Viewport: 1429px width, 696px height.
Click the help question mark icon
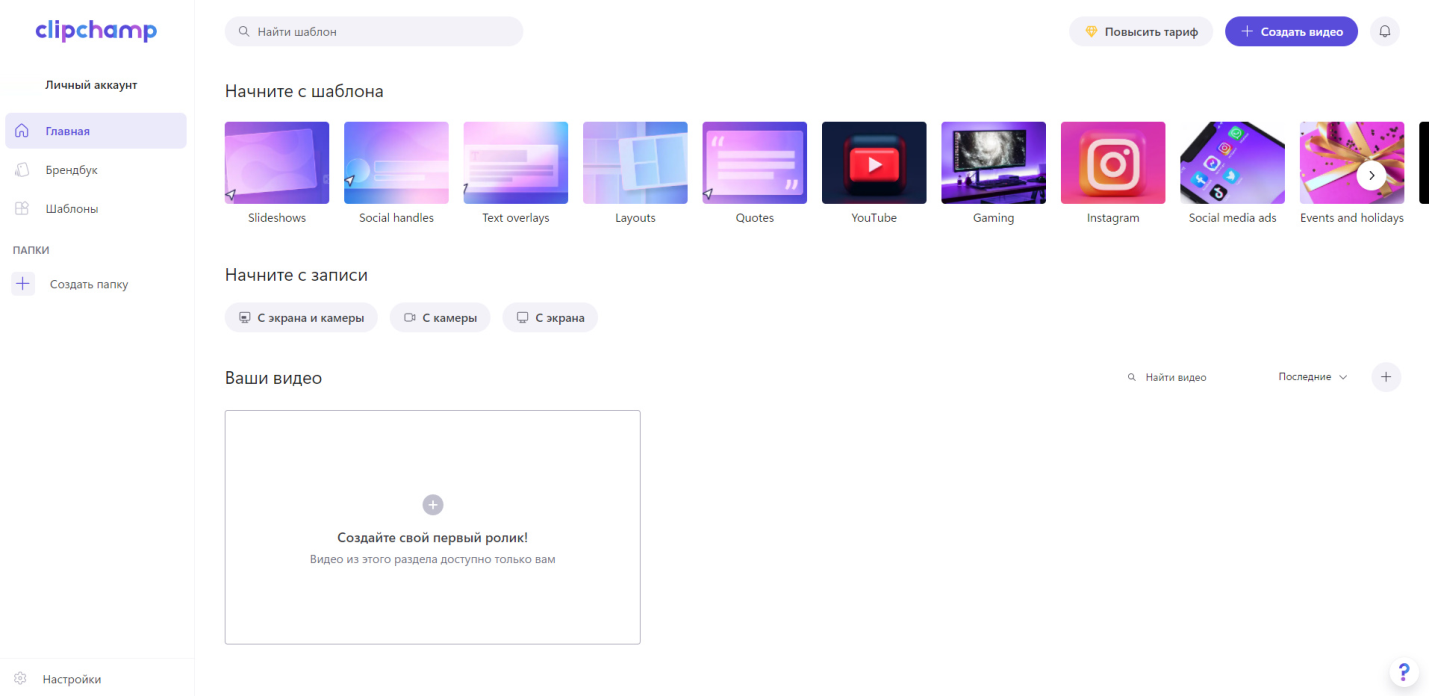tap(1404, 671)
